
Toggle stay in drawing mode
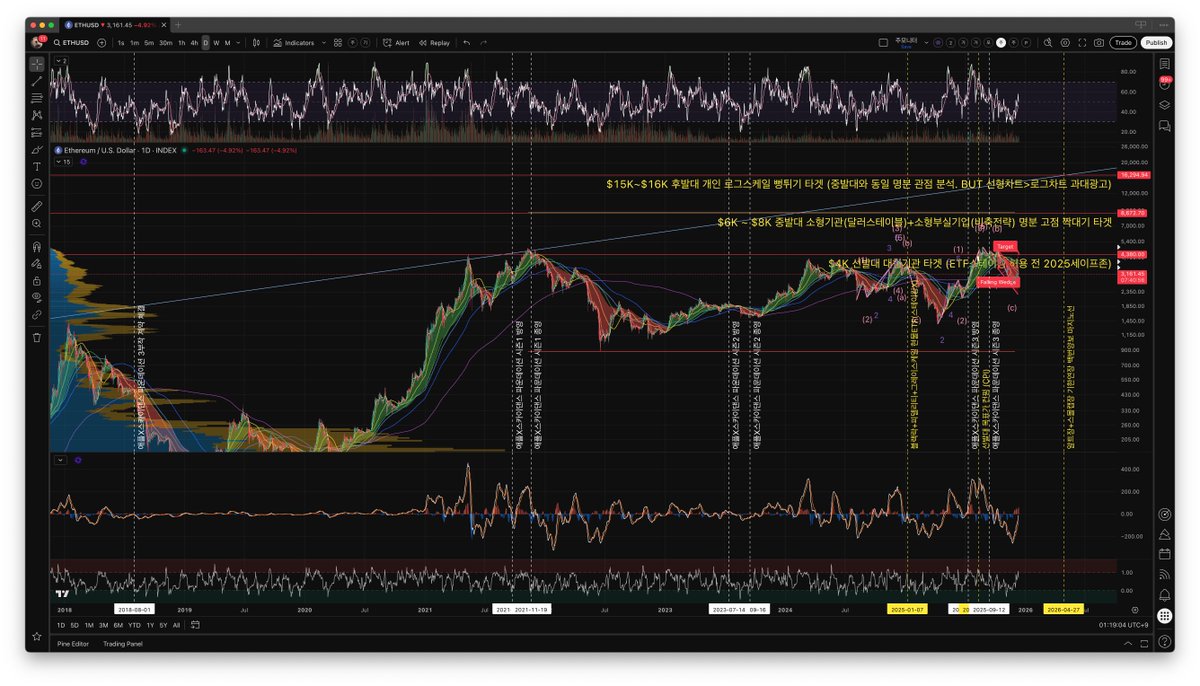tap(37, 264)
